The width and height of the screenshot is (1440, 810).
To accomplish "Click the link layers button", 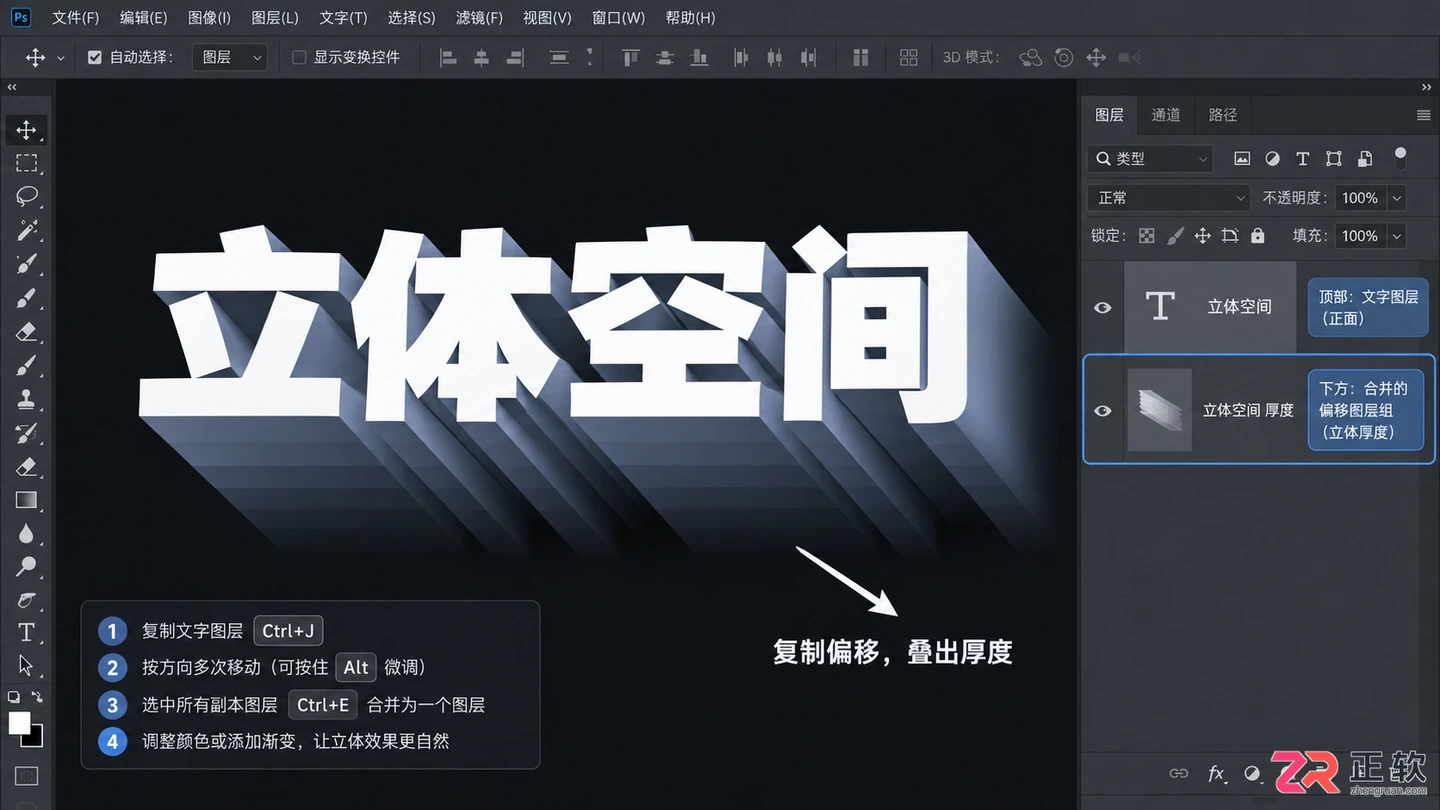I will coord(1179,773).
